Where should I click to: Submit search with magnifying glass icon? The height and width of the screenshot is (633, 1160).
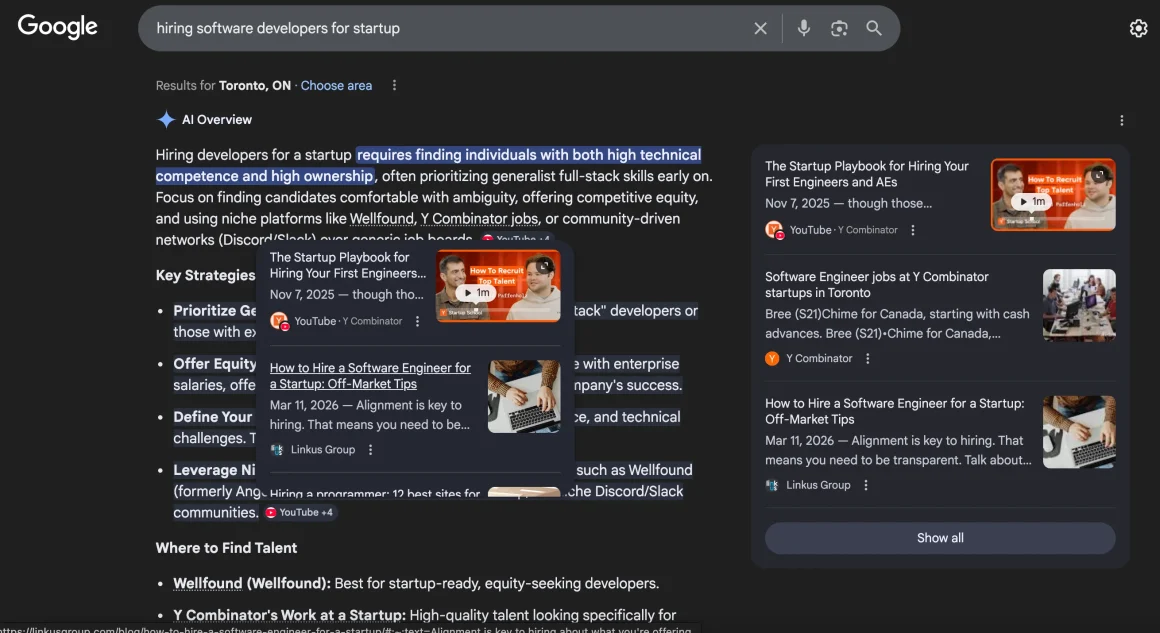click(874, 28)
